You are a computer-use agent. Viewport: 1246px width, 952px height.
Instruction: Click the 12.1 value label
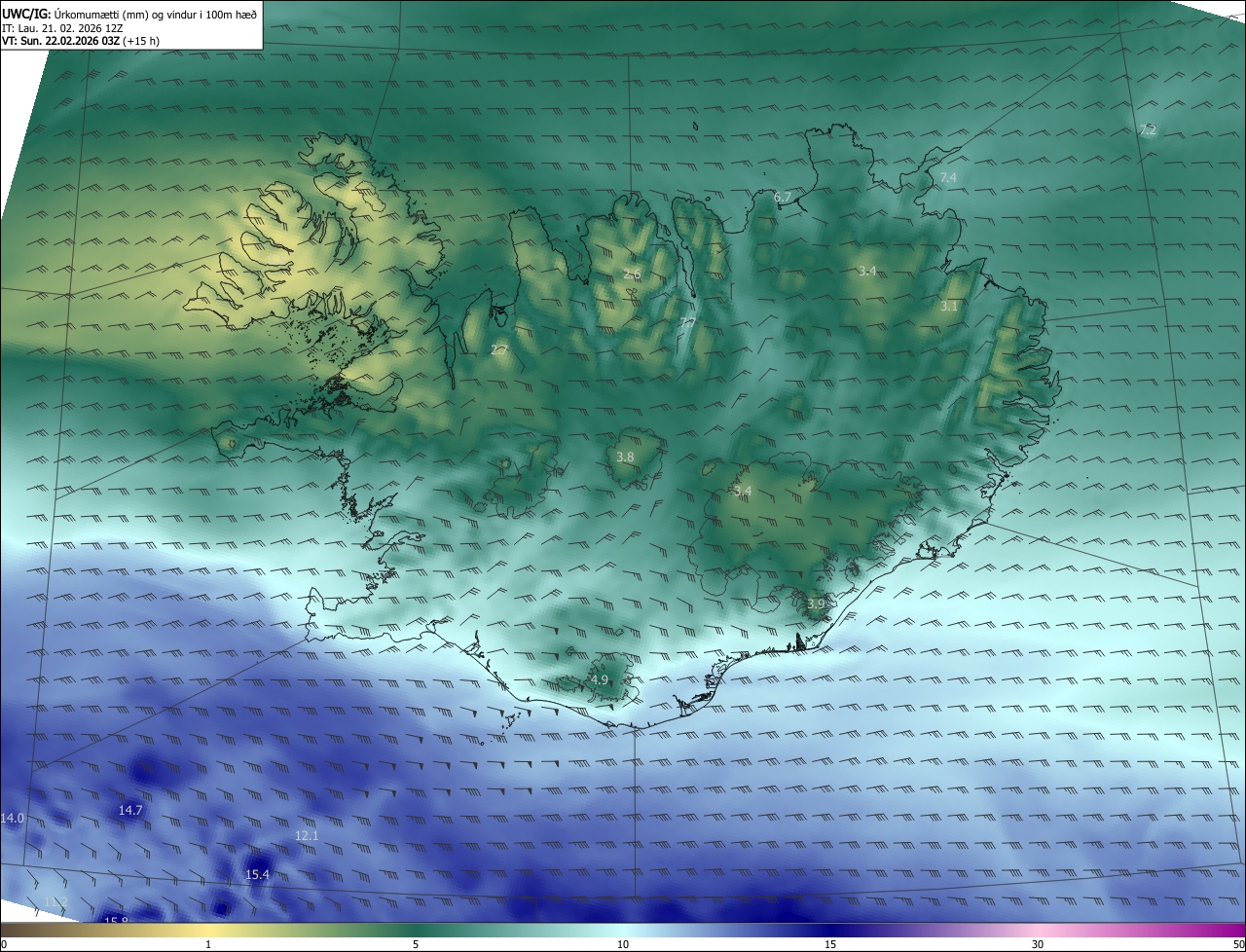point(307,835)
